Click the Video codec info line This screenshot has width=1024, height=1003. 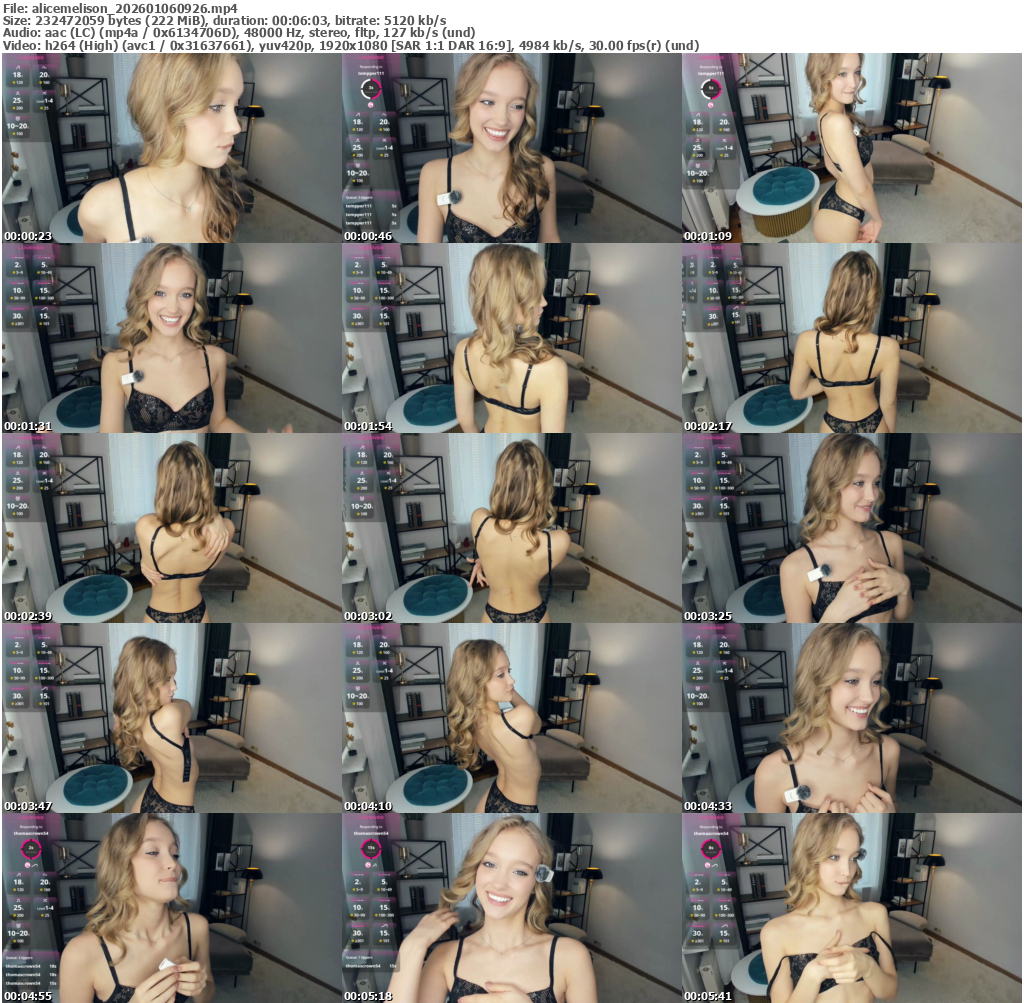(x=350, y=45)
